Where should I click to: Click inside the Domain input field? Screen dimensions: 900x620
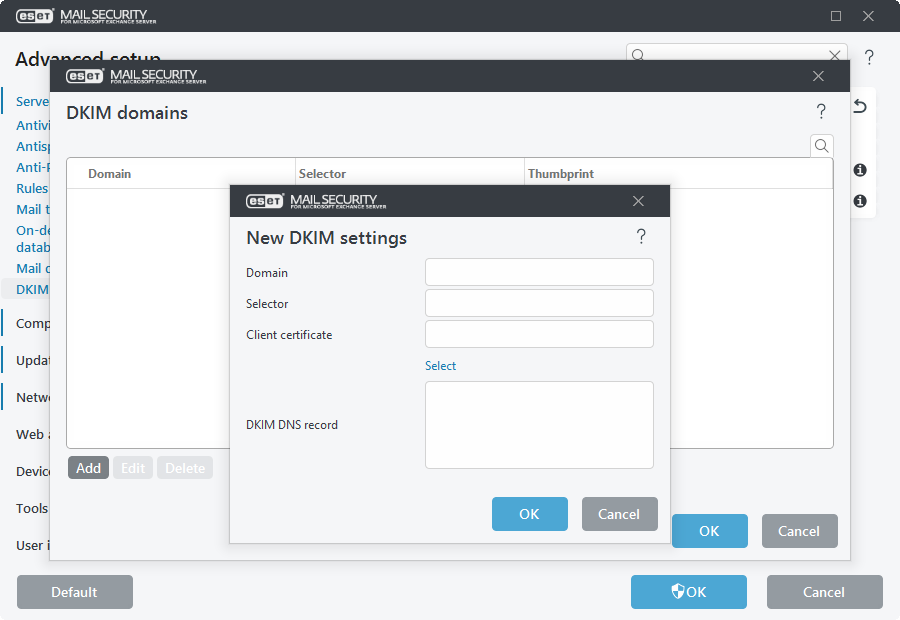pyautogui.click(x=539, y=271)
